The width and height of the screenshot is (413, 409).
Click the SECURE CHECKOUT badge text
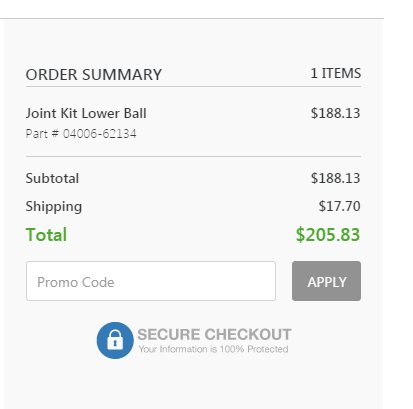214,334
